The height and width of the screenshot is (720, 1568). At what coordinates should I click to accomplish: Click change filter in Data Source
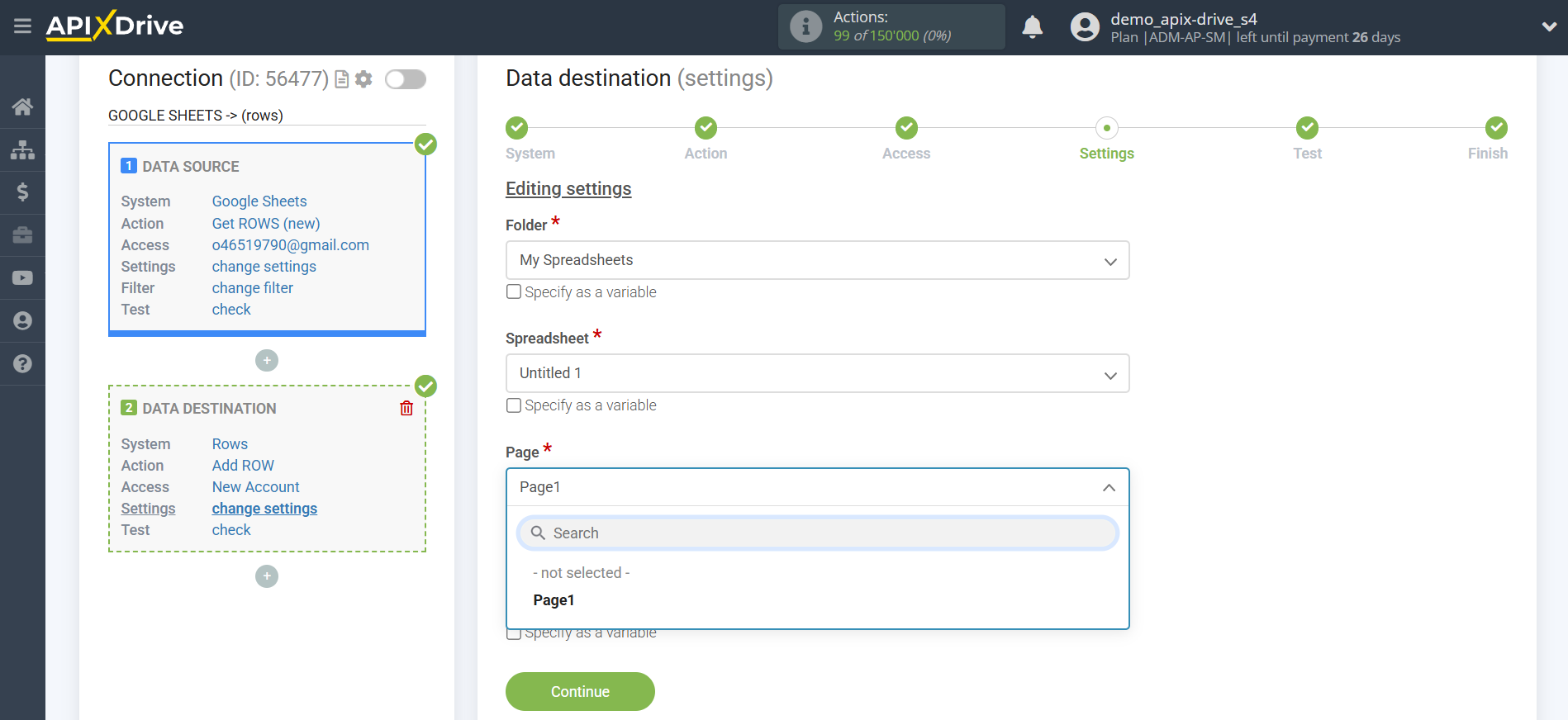pyautogui.click(x=253, y=288)
